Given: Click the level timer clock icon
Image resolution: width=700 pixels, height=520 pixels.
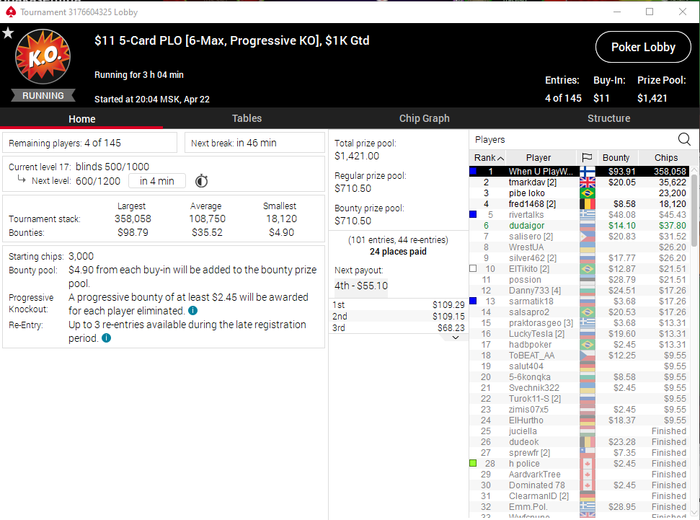Looking at the screenshot, I should click(201, 181).
